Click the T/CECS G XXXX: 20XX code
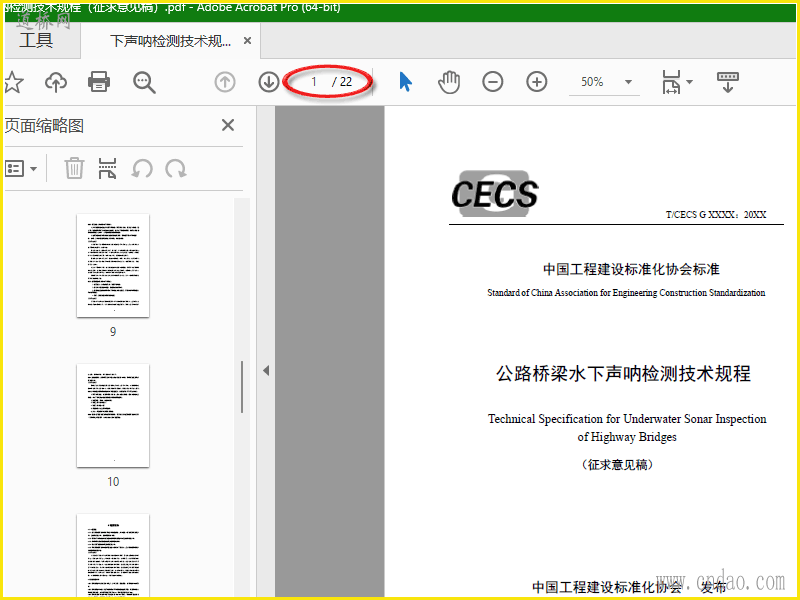The height and width of the screenshot is (600, 800). tap(716, 215)
